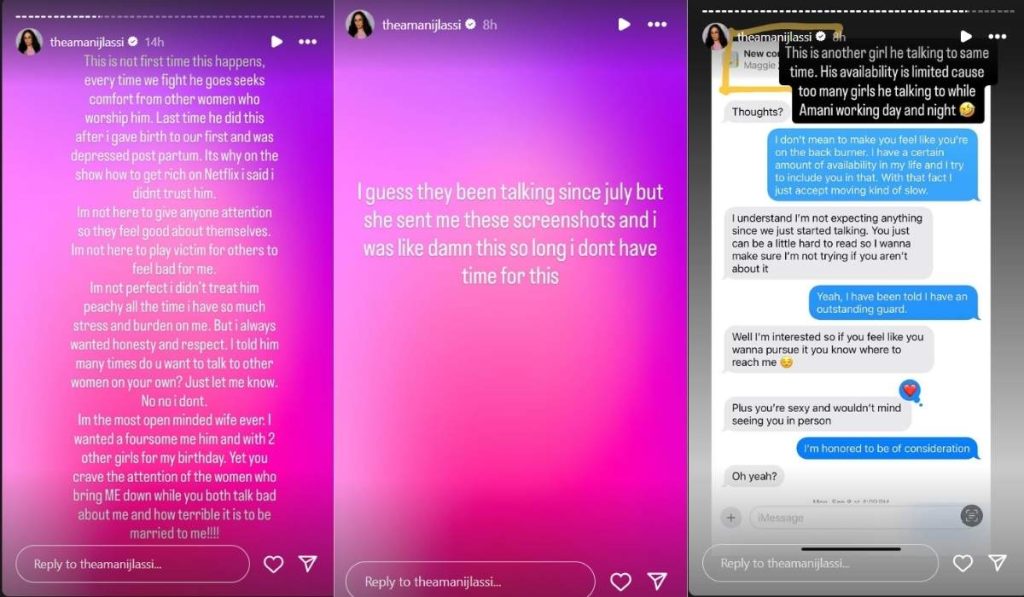The height and width of the screenshot is (597, 1024).
Task: Open the three-dot menu on third story
Action: [x=997, y=37]
